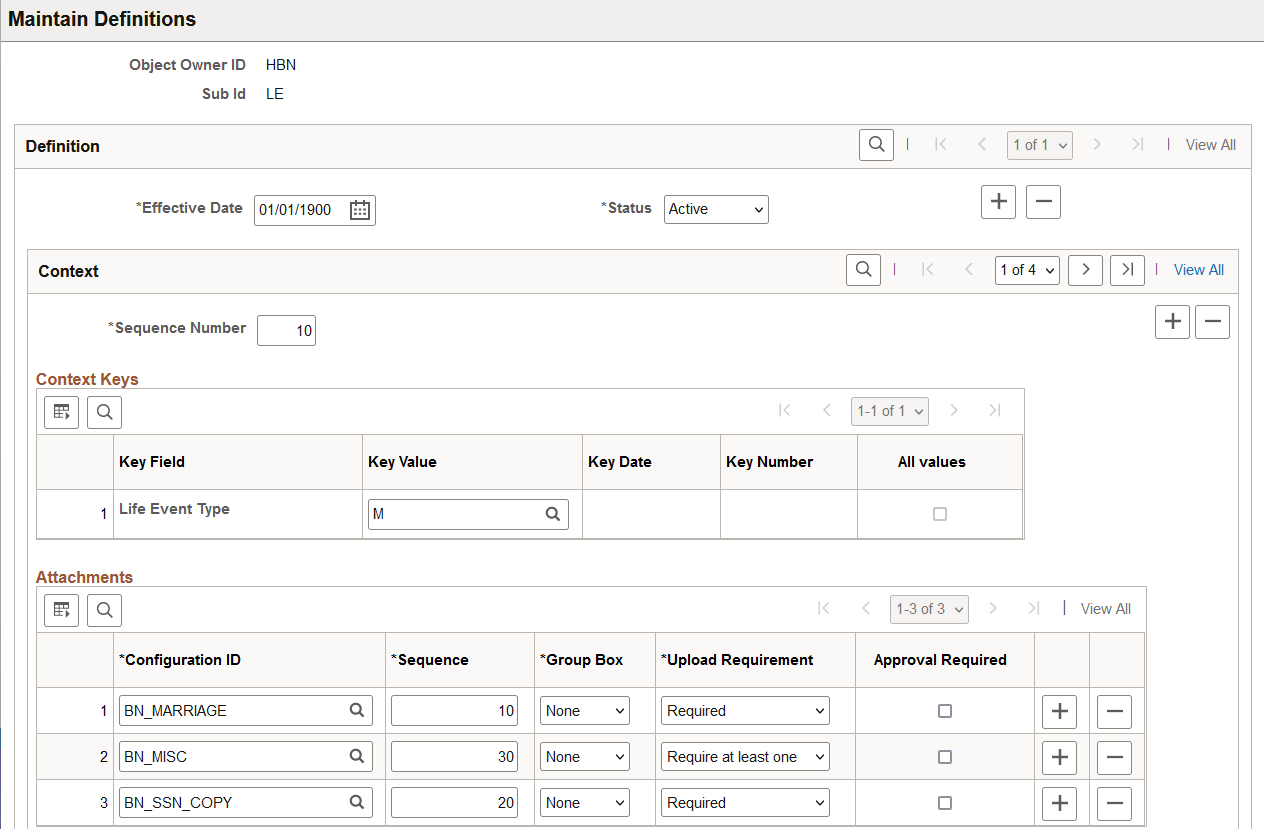Viewport: 1264px width, 829px height.
Task: Click the Sequence field with value 20
Action: coord(455,803)
